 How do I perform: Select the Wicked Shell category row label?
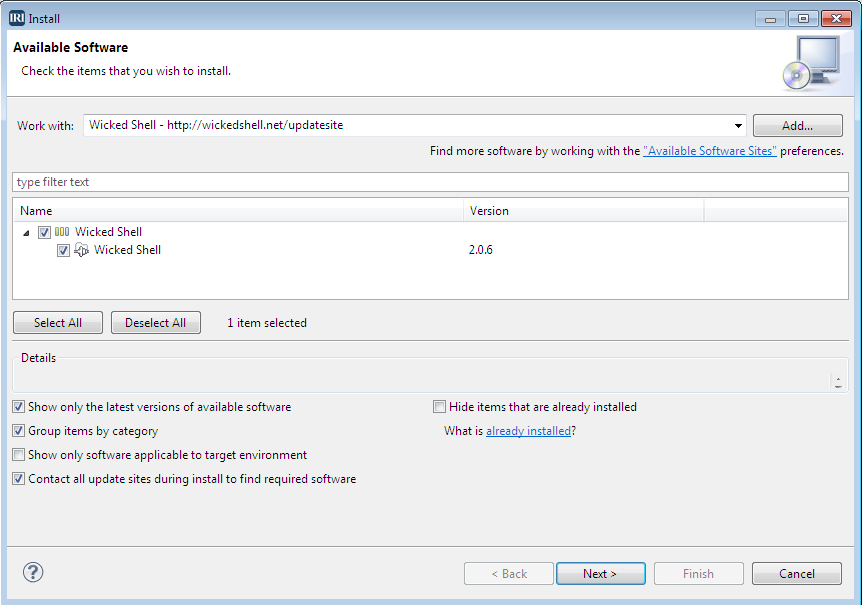click(x=108, y=232)
